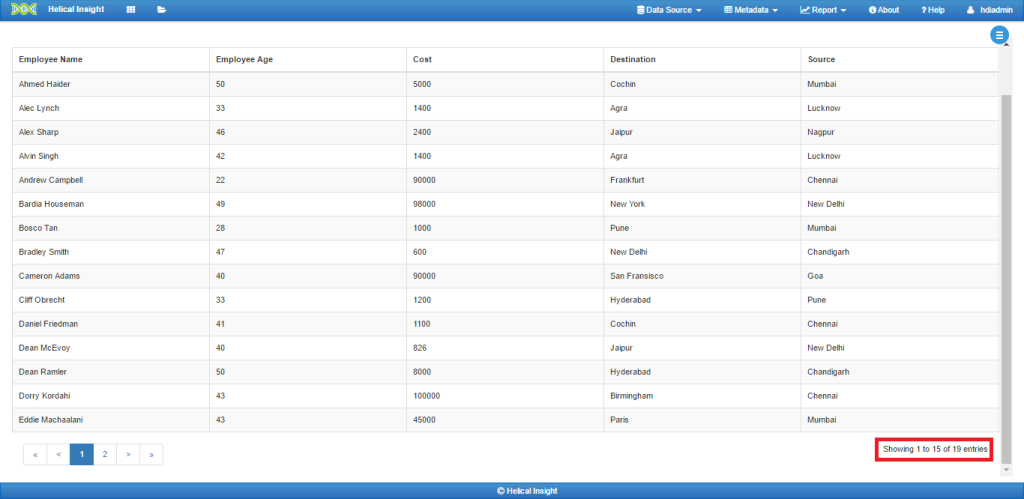Viewport: 1024px width, 499px height.
Task: Select the Daniel Friedman cell
Action: click(111, 324)
